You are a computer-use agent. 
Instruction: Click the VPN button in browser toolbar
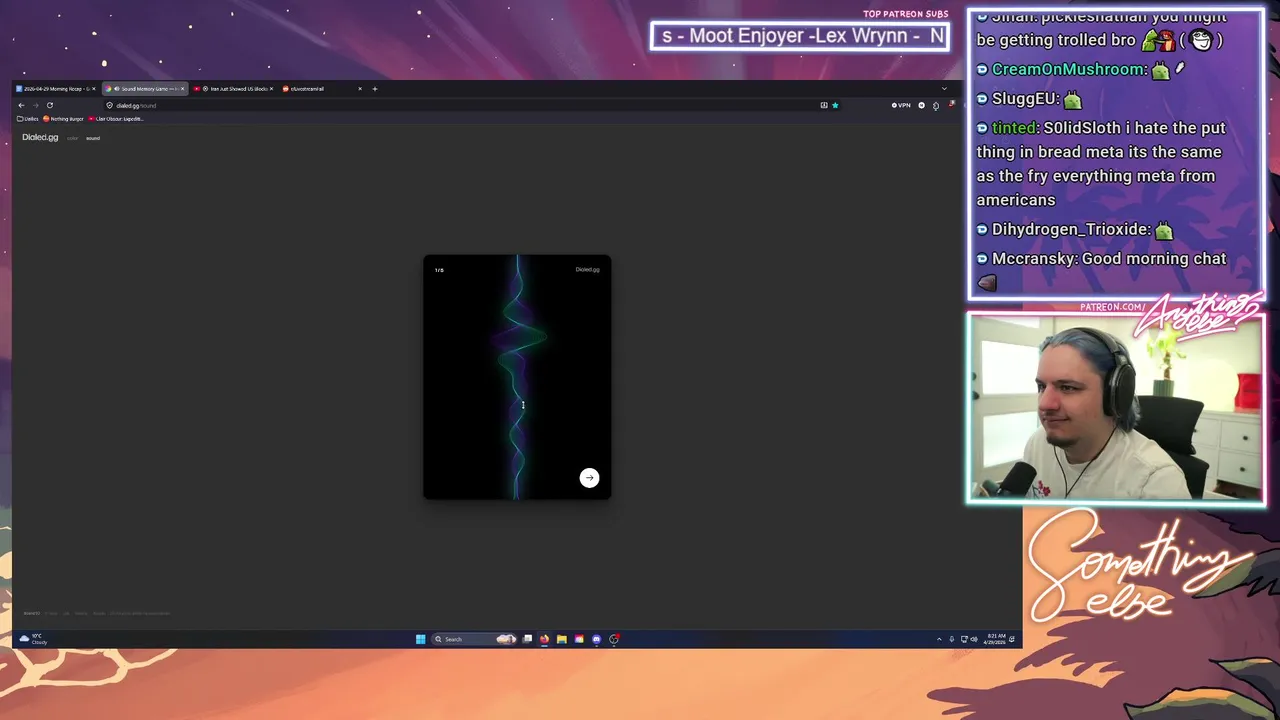click(x=901, y=105)
